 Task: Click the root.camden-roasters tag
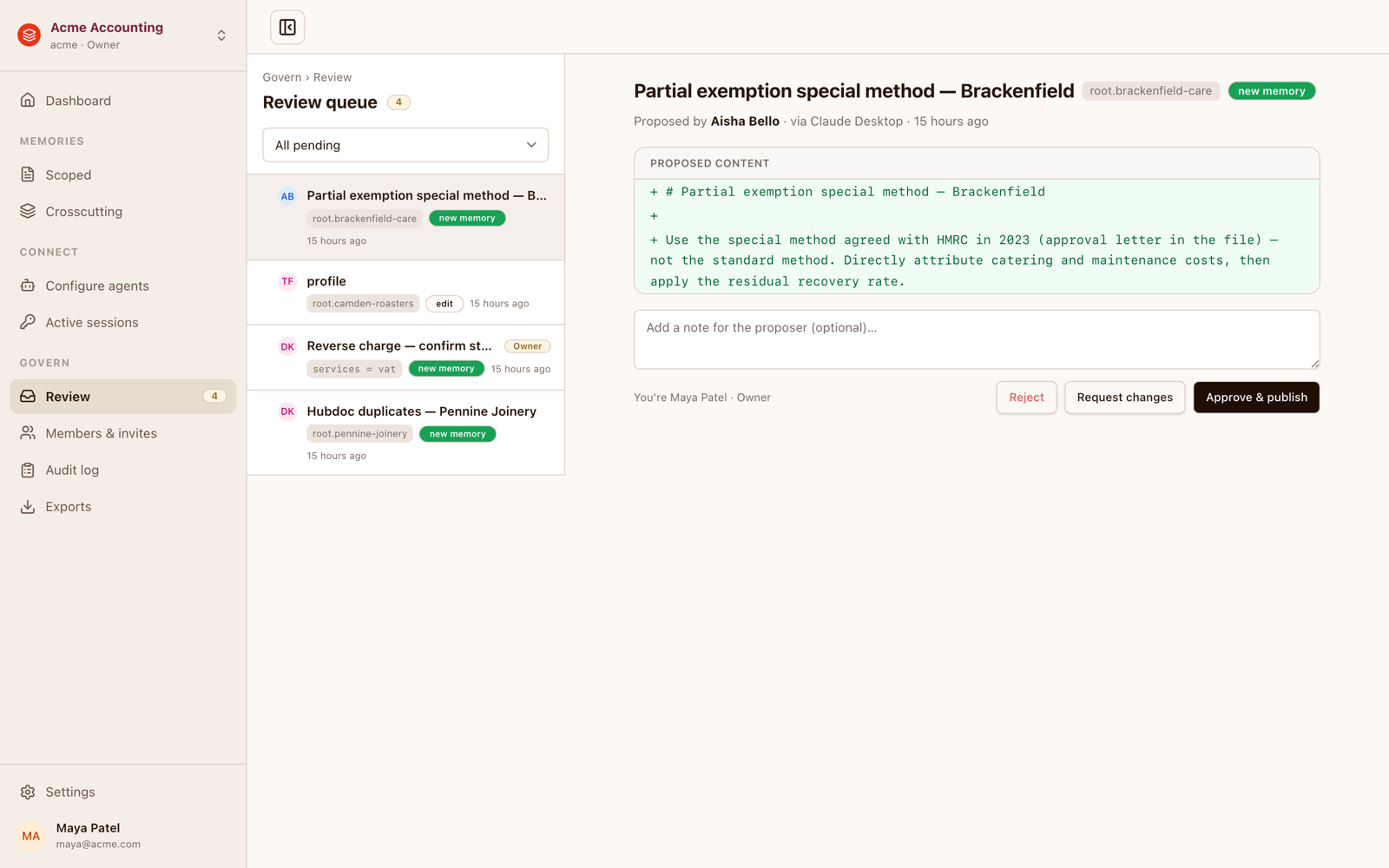tap(363, 304)
